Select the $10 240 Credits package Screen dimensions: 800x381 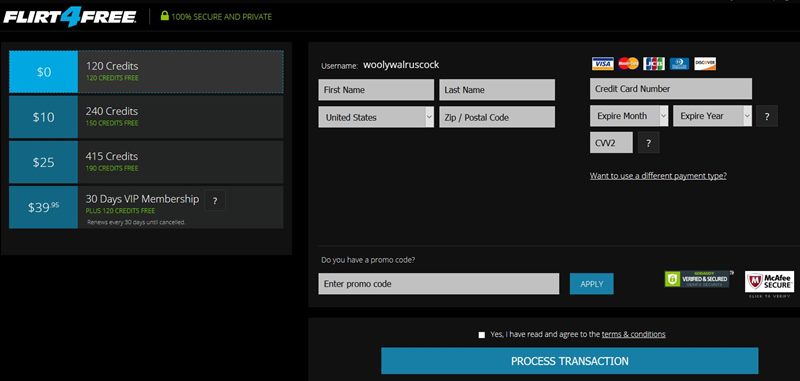point(146,117)
